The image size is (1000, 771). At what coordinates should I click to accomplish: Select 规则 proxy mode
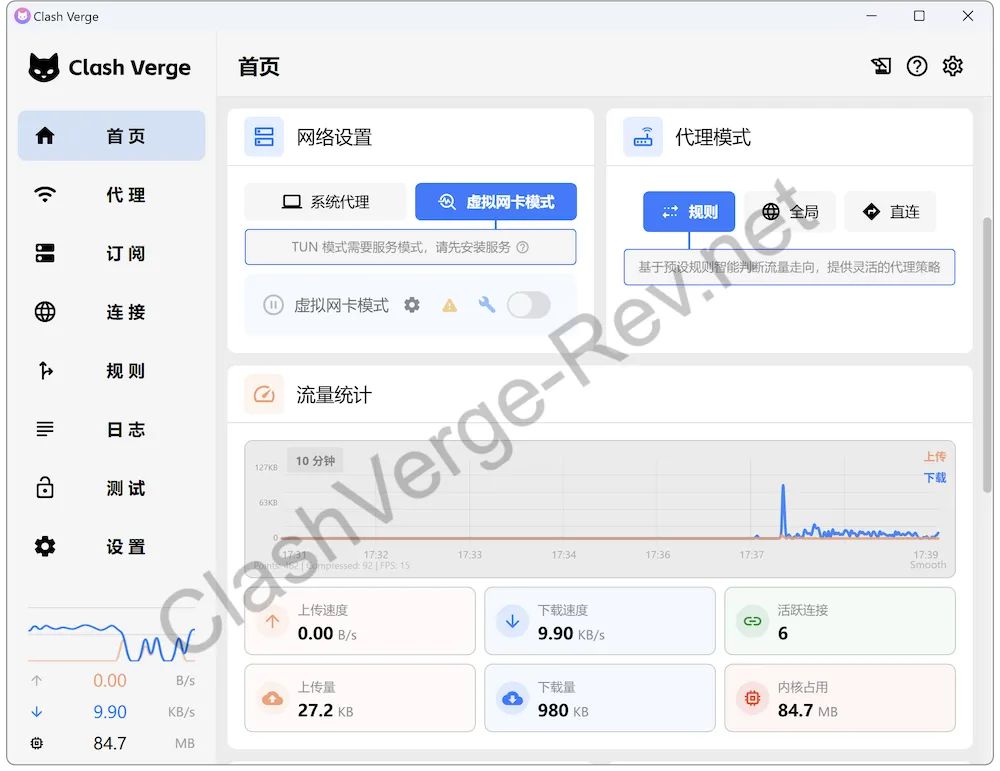point(689,212)
